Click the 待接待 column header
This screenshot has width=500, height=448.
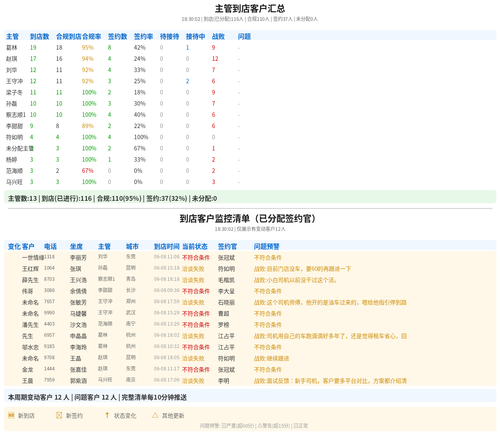[169, 36]
